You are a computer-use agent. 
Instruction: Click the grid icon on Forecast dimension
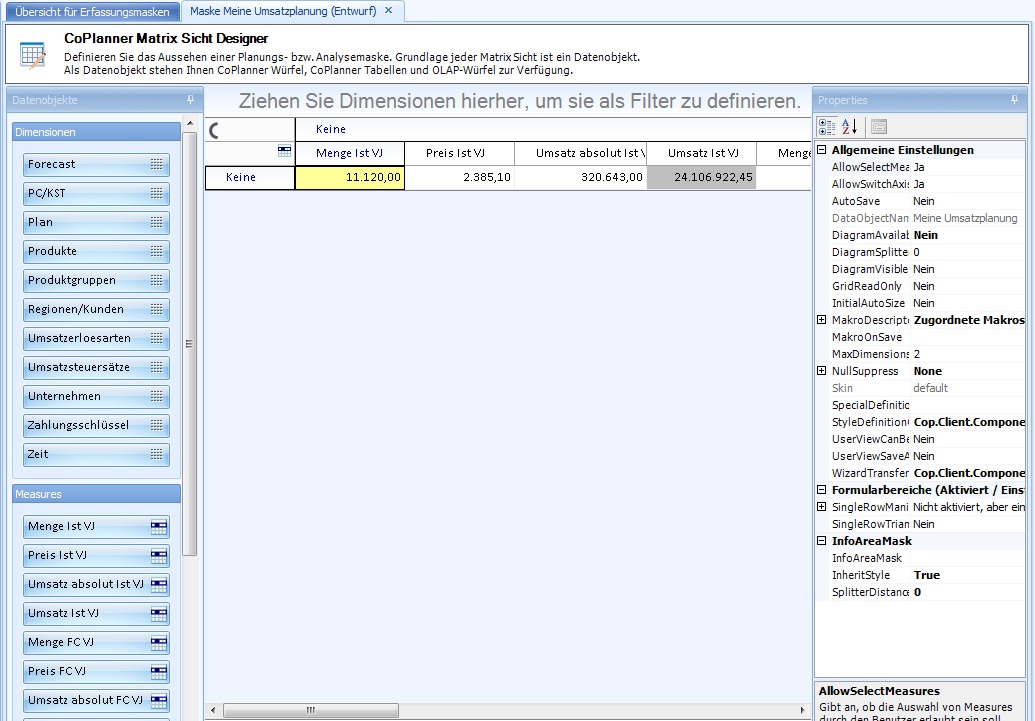click(x=156, y=164)
